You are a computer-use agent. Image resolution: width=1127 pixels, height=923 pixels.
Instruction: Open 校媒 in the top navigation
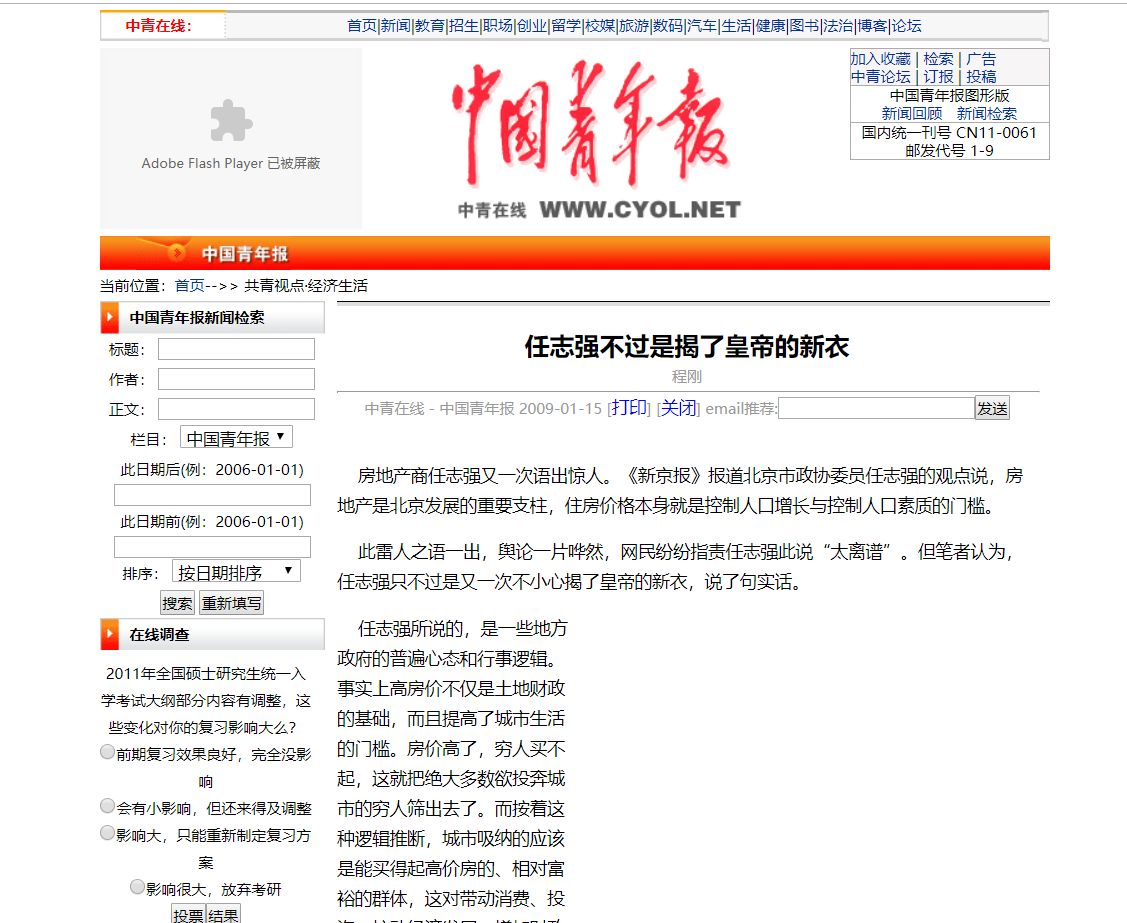(600, 26)
